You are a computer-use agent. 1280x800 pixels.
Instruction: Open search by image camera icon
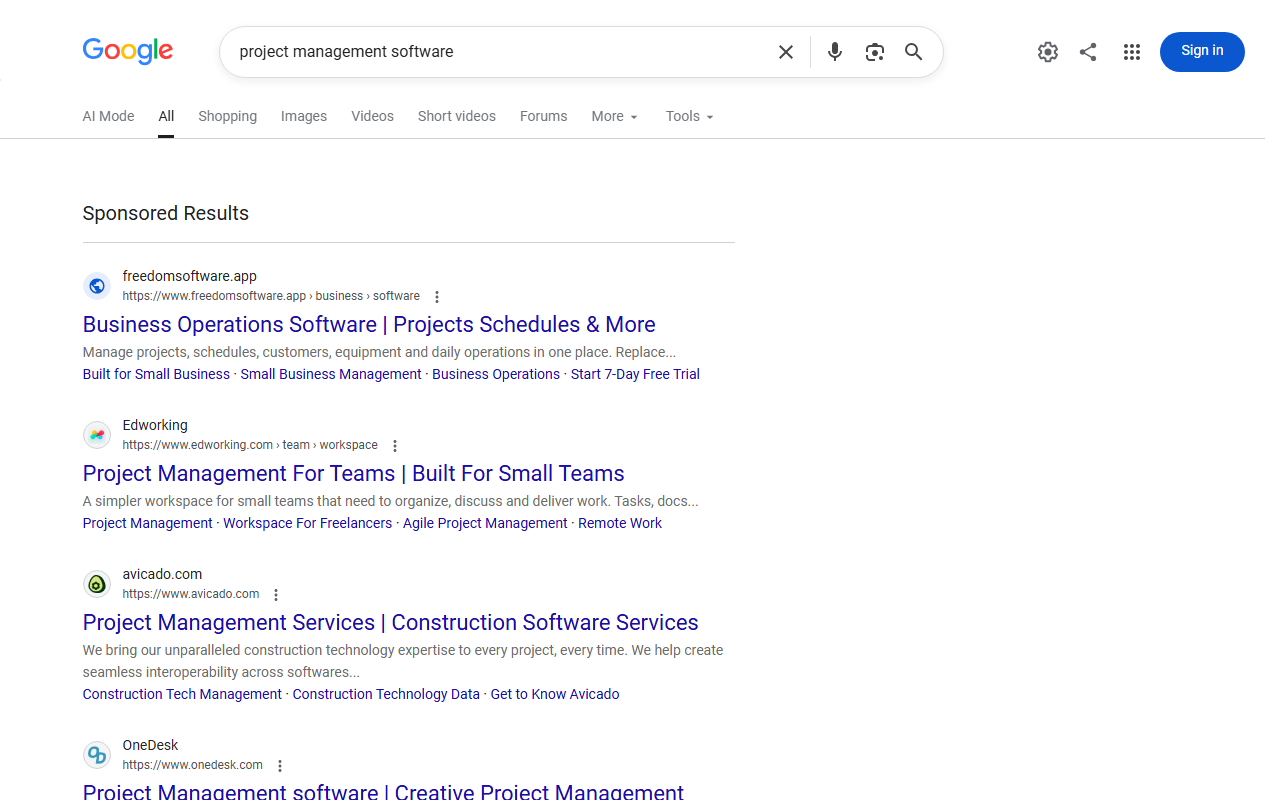[875, 52]
